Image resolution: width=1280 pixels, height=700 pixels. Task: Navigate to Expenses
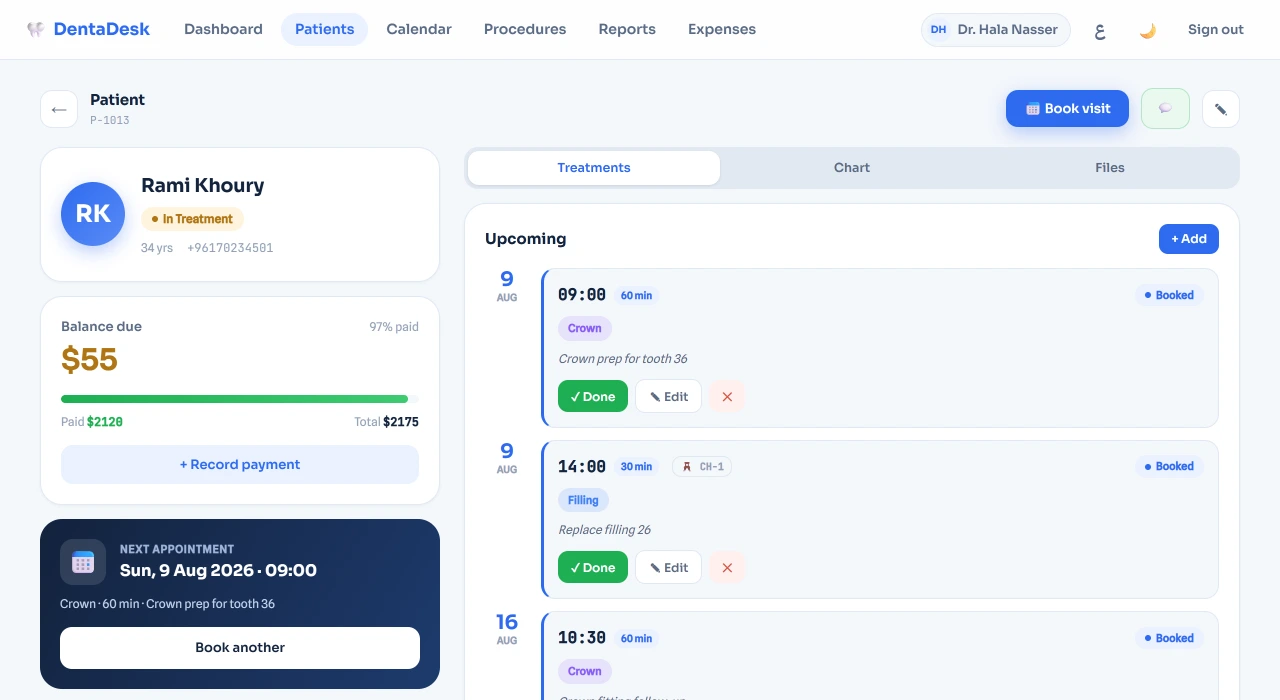[722, 29]
